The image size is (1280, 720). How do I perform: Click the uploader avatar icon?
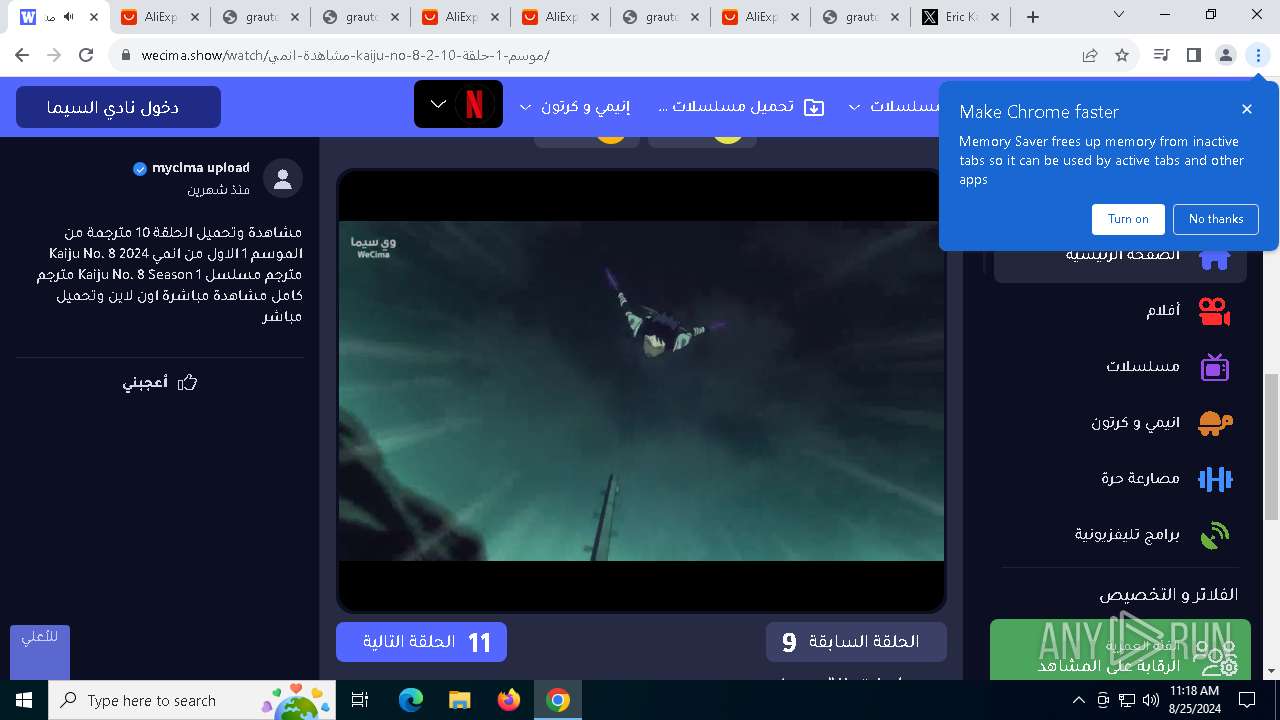tap(283, 178)
